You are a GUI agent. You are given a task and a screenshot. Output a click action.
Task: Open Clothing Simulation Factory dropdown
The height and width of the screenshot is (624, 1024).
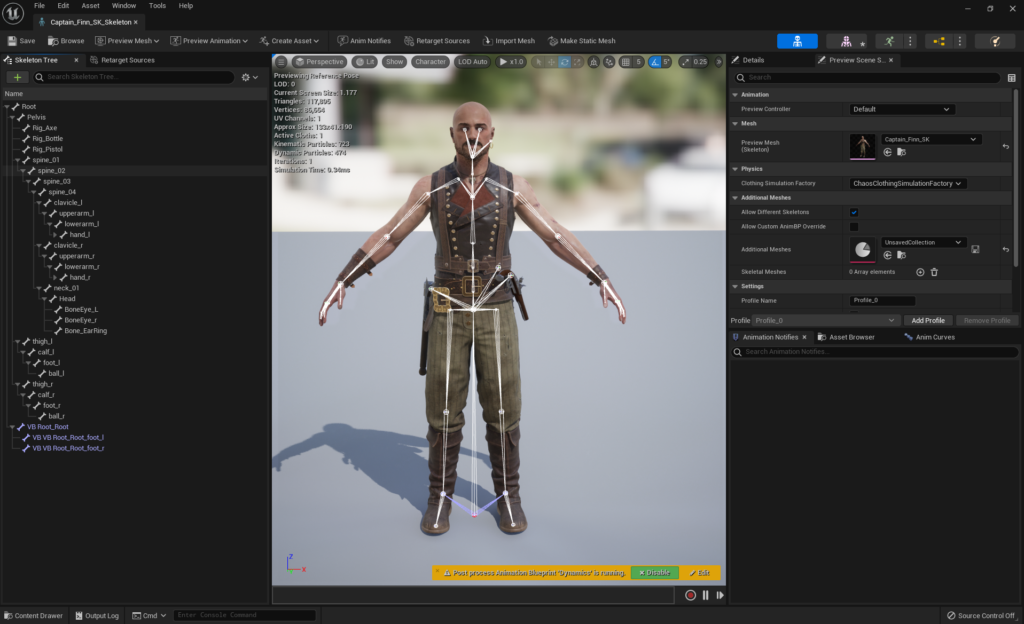coord(907,184)
